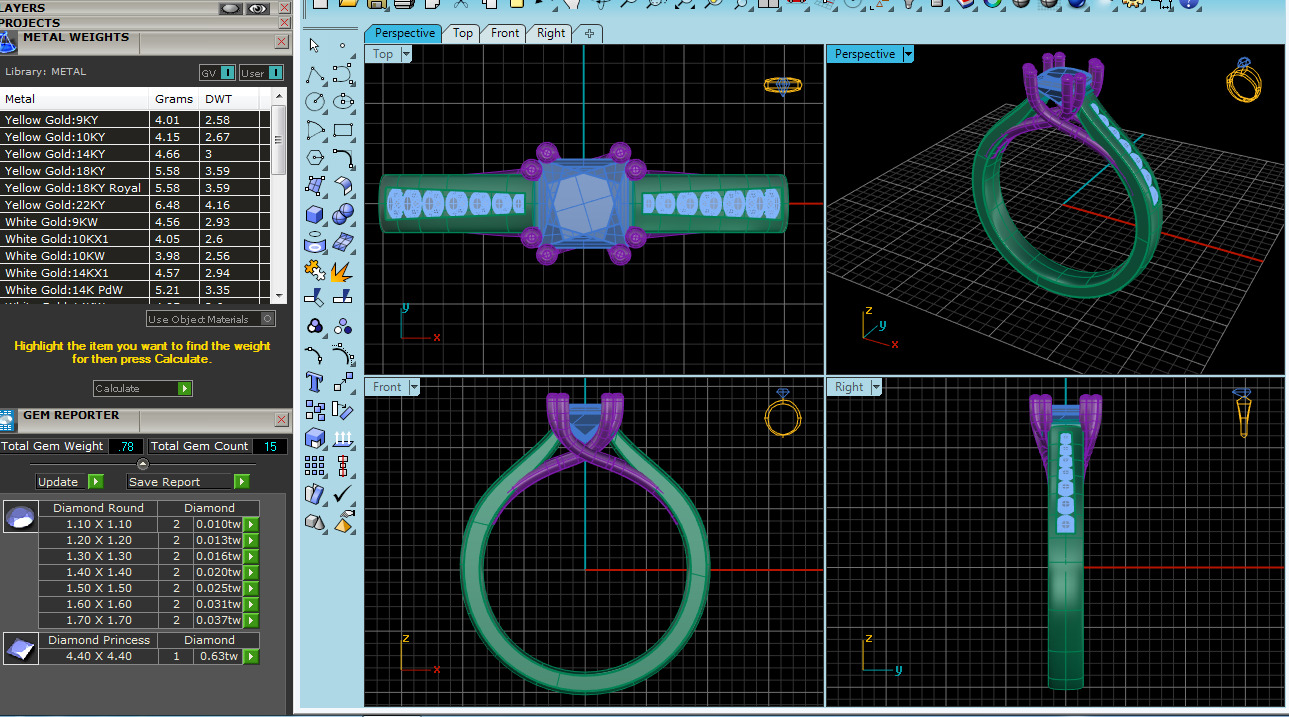Select the Trim tool
1289x717 pixels.
click(315, 298)
